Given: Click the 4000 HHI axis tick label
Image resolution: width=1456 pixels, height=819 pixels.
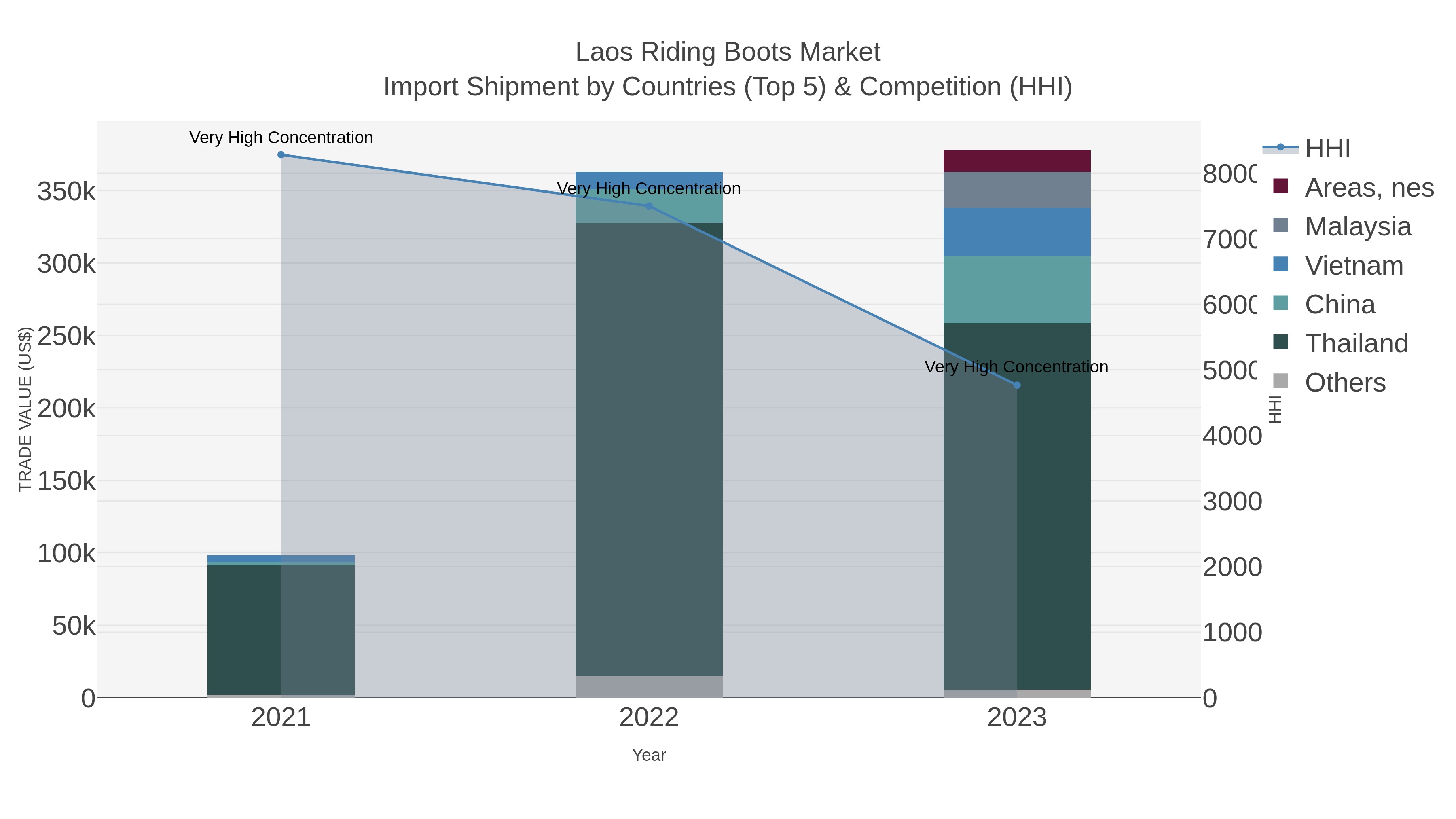Looking at the screenshot, I should click(1232, 436).
